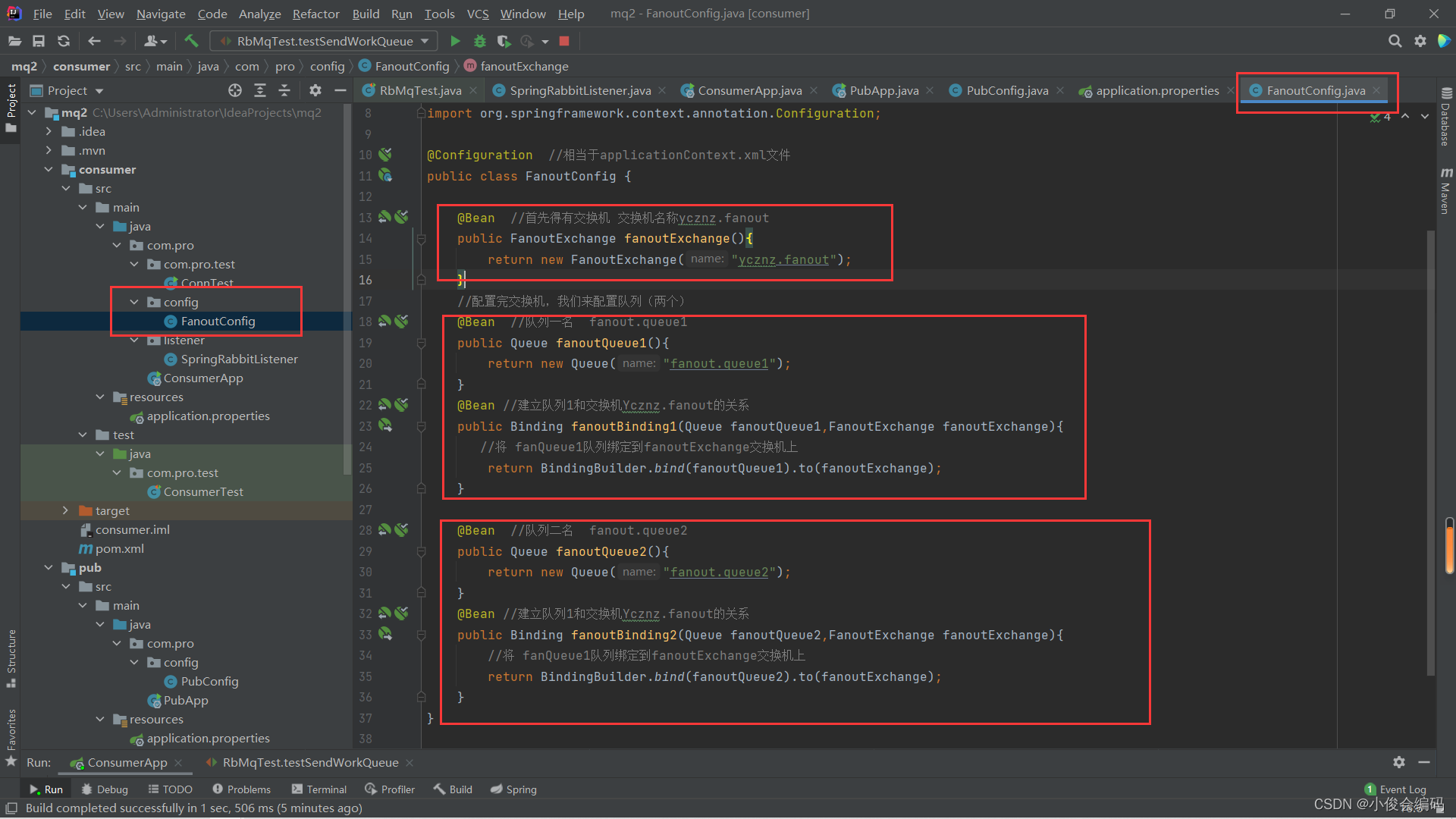Switch to PubConfig.java editor tab
This screenshot has height=819, width=1456.
point(1006,90)
